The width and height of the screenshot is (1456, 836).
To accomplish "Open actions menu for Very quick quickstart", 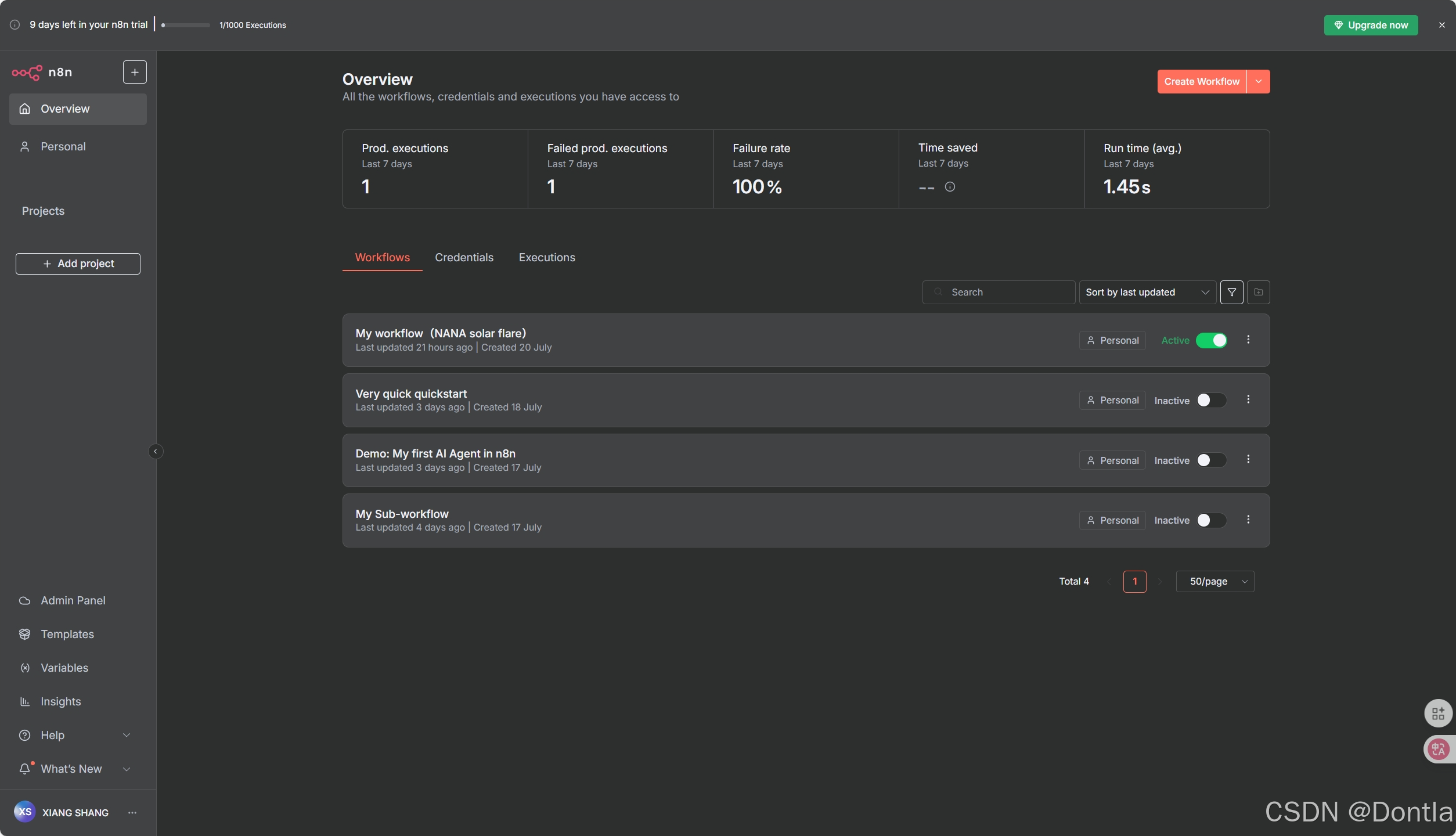I will coord(1248,399).
